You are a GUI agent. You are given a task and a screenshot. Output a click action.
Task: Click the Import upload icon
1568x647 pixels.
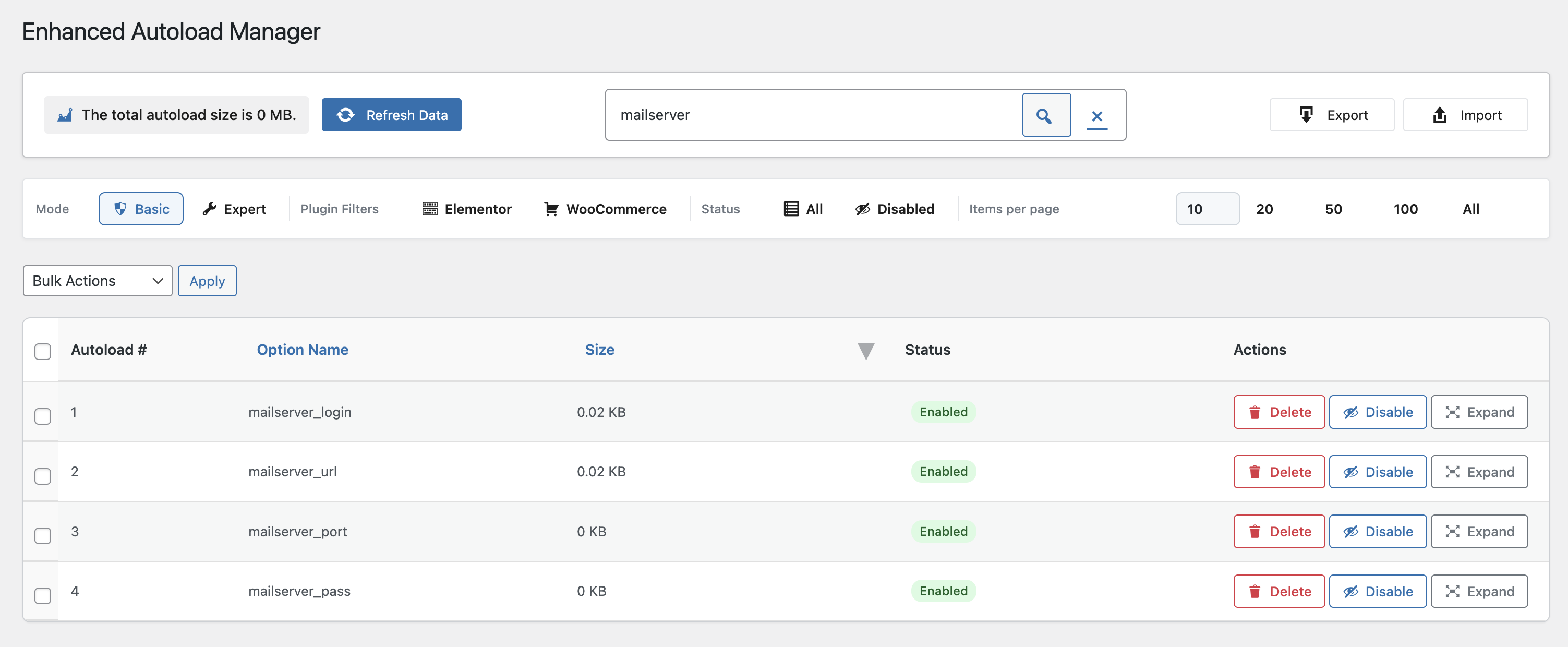[x=1440, y=114]
